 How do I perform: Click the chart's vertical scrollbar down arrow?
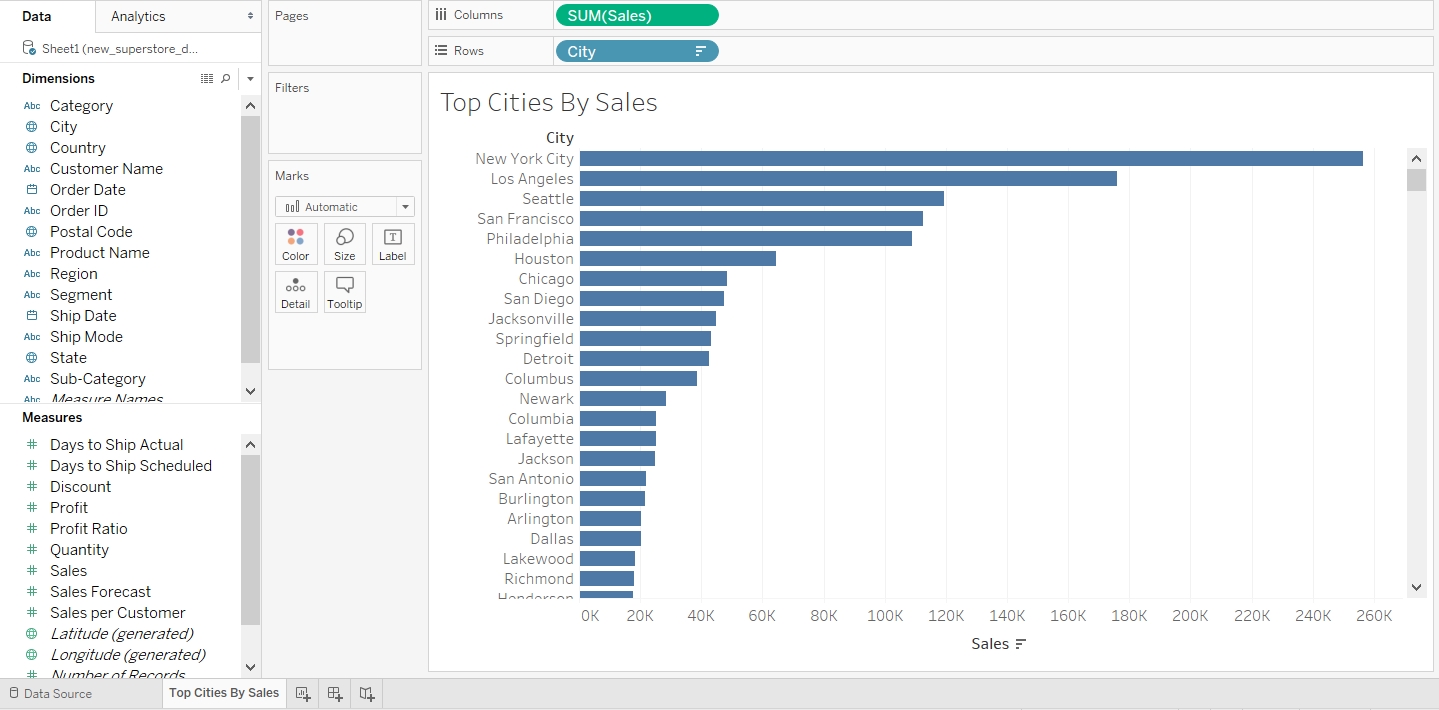[x=1416, y=587]
